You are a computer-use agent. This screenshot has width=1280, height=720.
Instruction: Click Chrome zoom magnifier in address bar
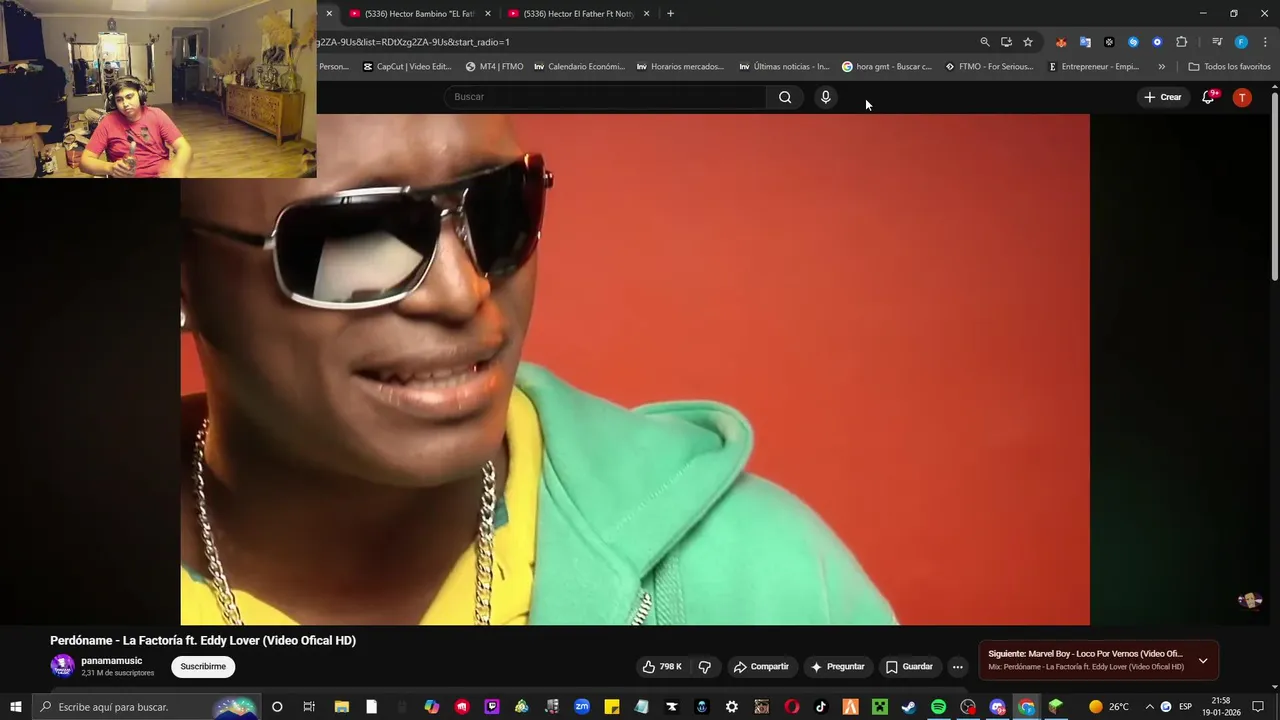(x=985, y=42)
